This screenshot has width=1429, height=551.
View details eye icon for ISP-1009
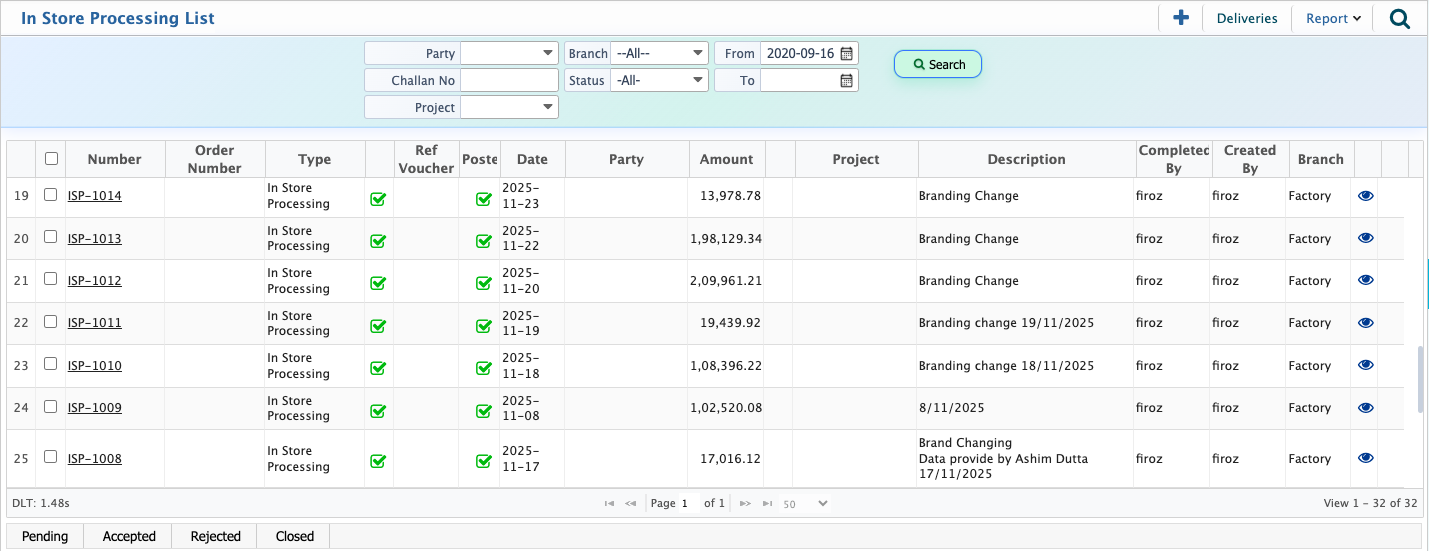coord(1366,408)
